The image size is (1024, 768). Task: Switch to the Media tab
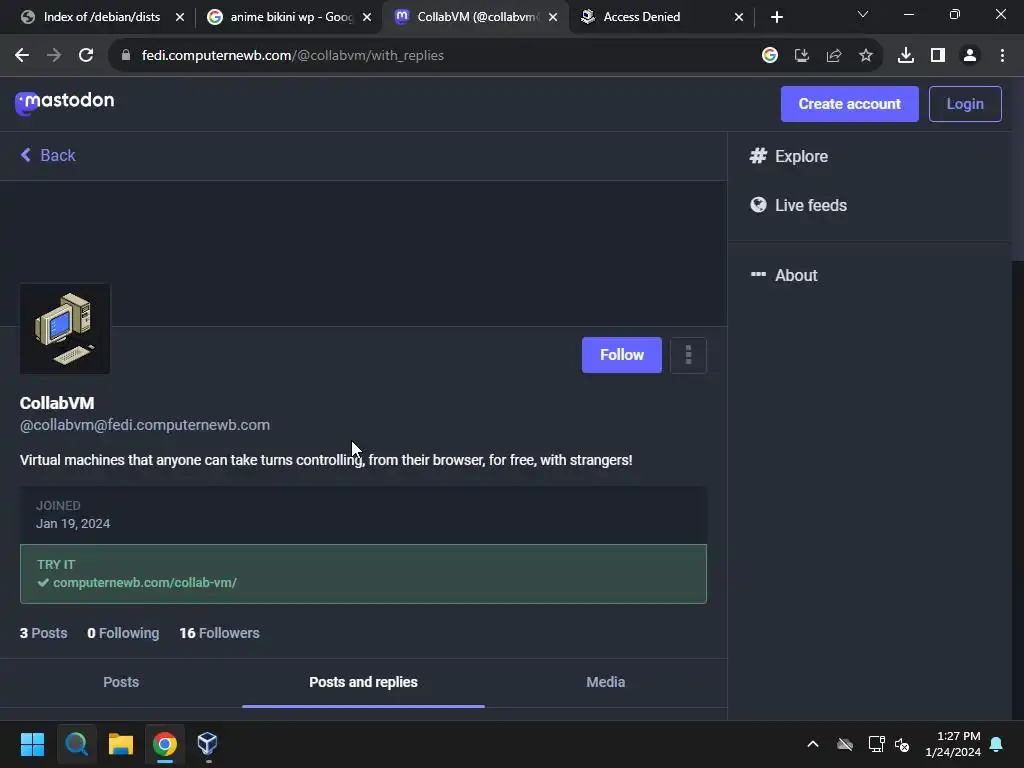point(605,682)
